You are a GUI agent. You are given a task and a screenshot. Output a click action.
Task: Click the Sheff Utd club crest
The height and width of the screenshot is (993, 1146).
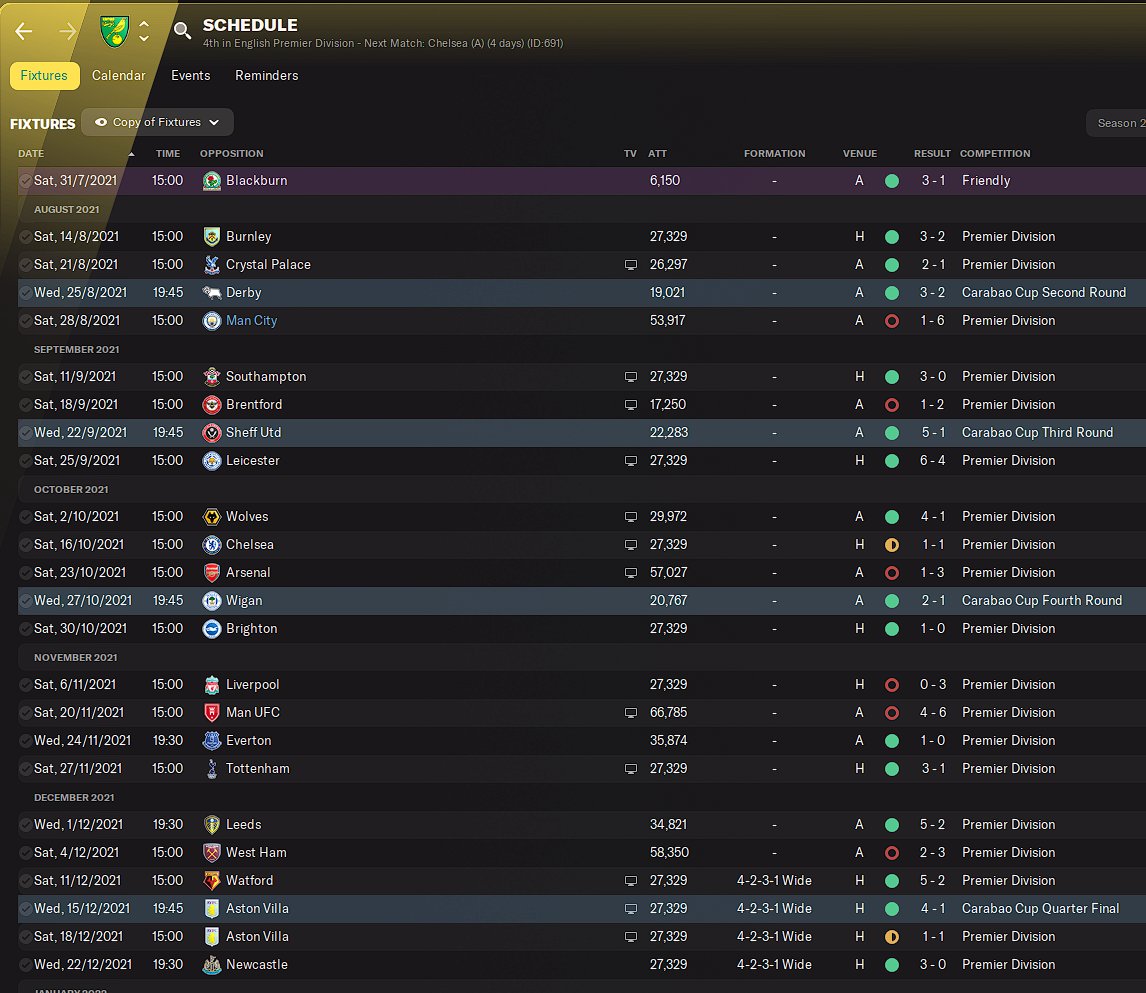[212, 433]
